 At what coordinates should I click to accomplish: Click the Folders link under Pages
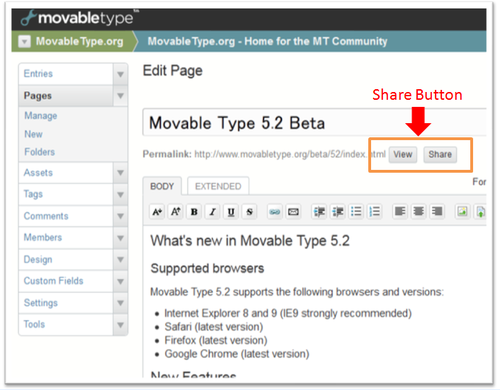(x=39, y=152)
